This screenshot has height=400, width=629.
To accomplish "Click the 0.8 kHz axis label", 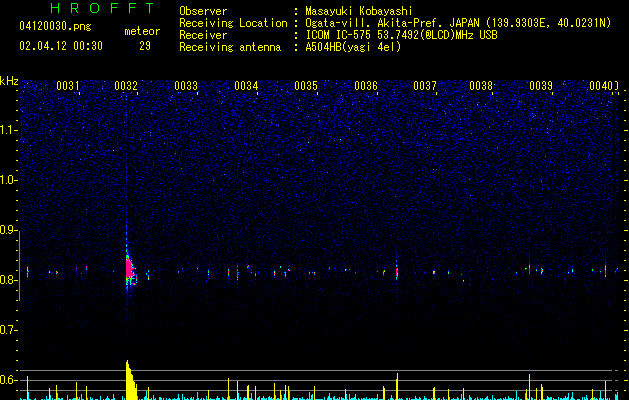I will click(9, 280).
